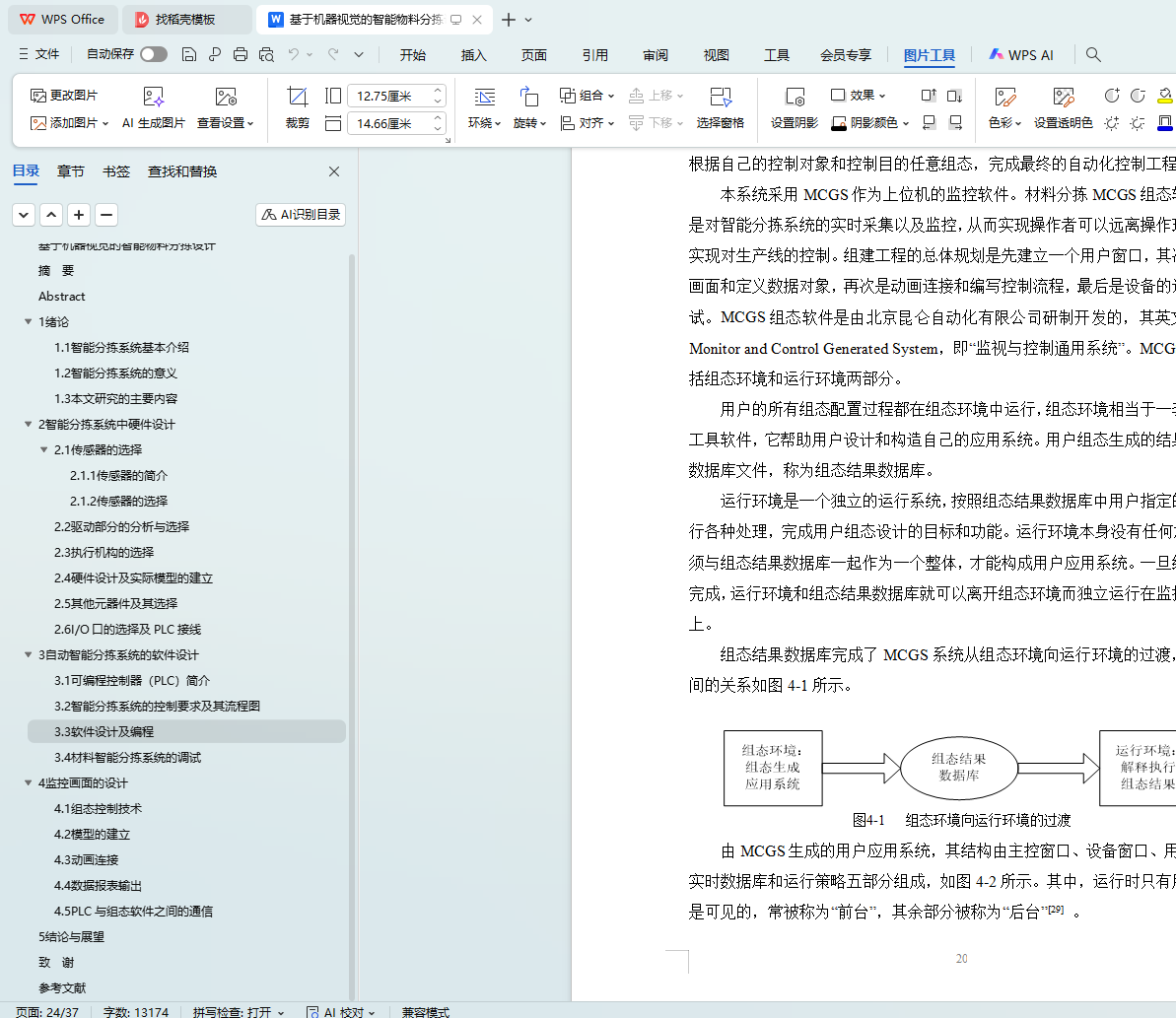
Task: Toggle the 自动保存 autosave switch
Action: tap(153, 54)
